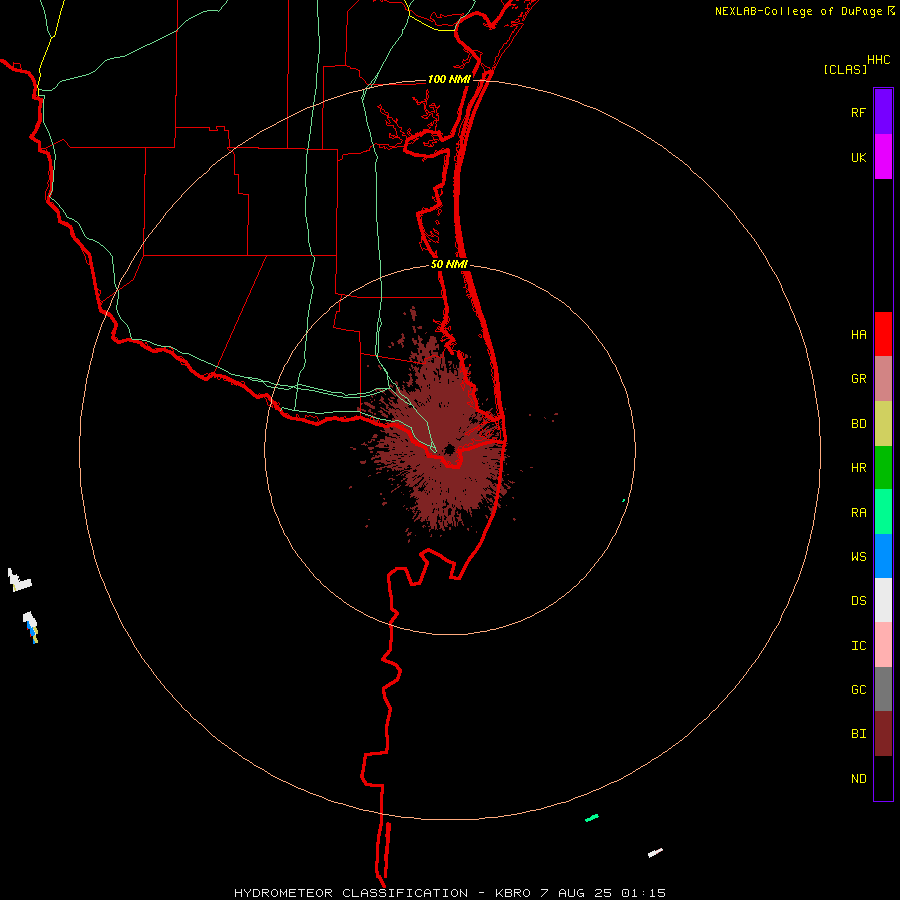Click the white echo near the bottom right

[655, 852]
